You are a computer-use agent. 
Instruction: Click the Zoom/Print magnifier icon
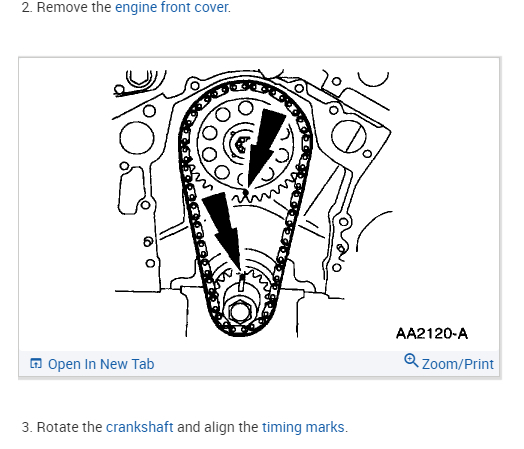411,360
